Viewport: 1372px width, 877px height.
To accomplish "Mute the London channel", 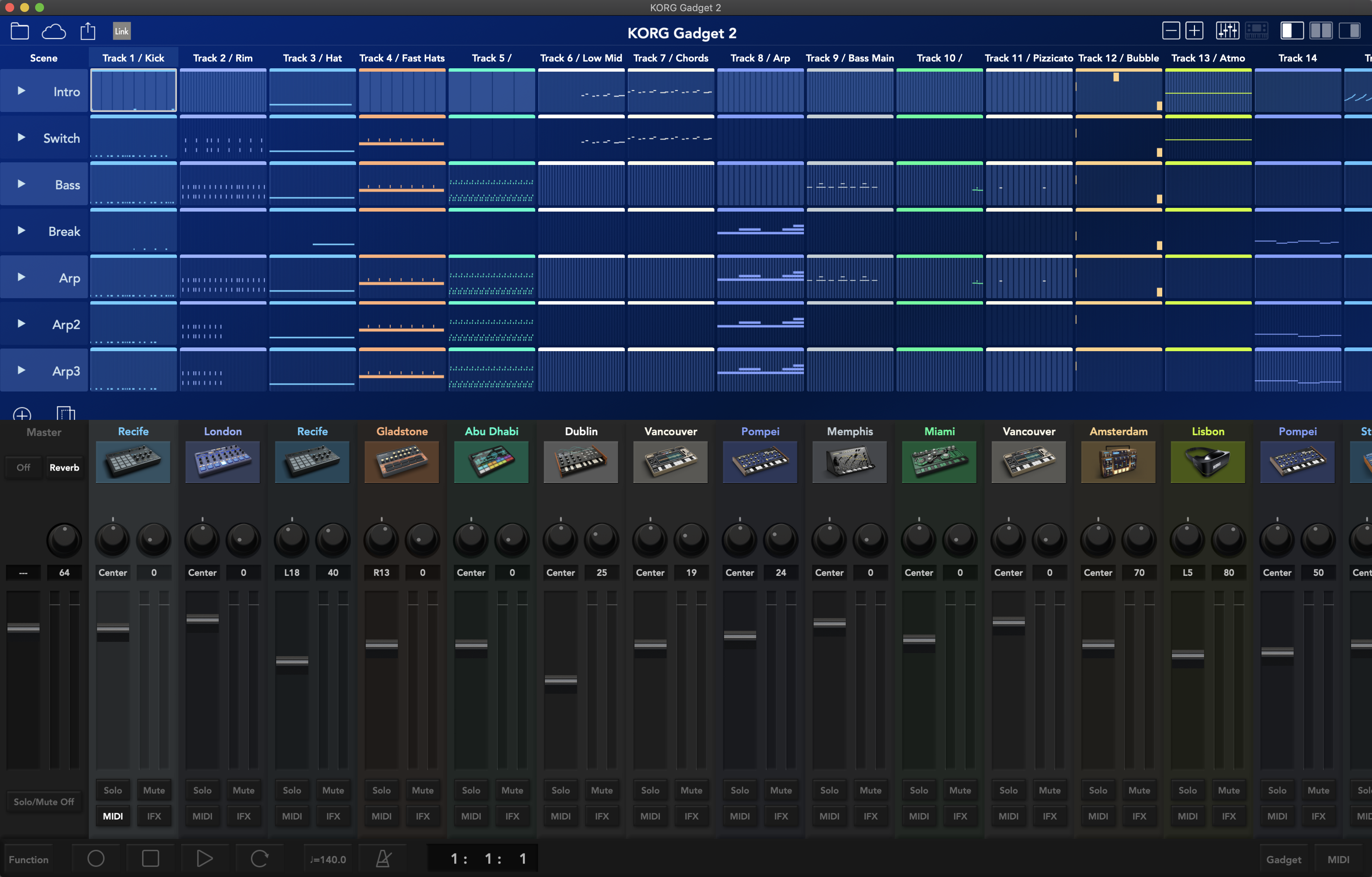I will (x=243, y=790).
